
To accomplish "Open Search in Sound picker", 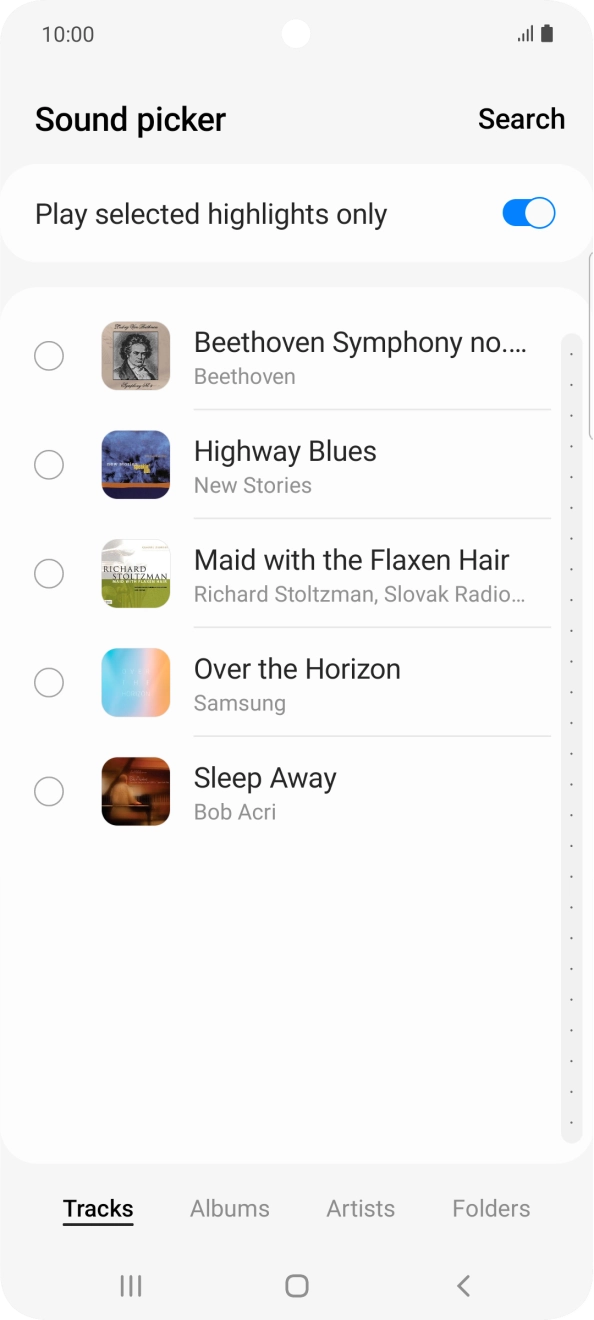I will pyautogui.click(x=521, y=118).
